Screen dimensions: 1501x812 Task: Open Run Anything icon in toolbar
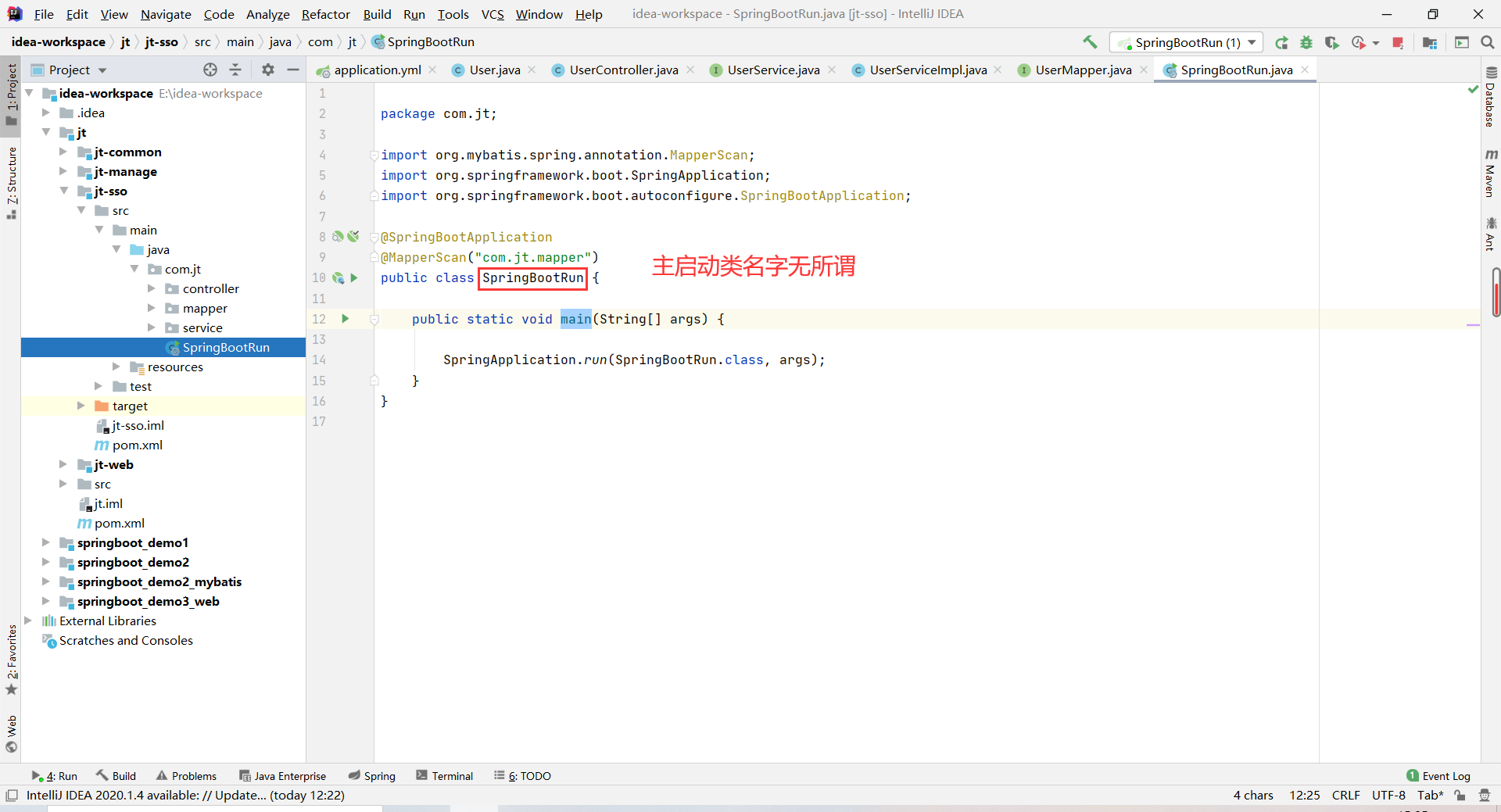[x=1462, y=42]
